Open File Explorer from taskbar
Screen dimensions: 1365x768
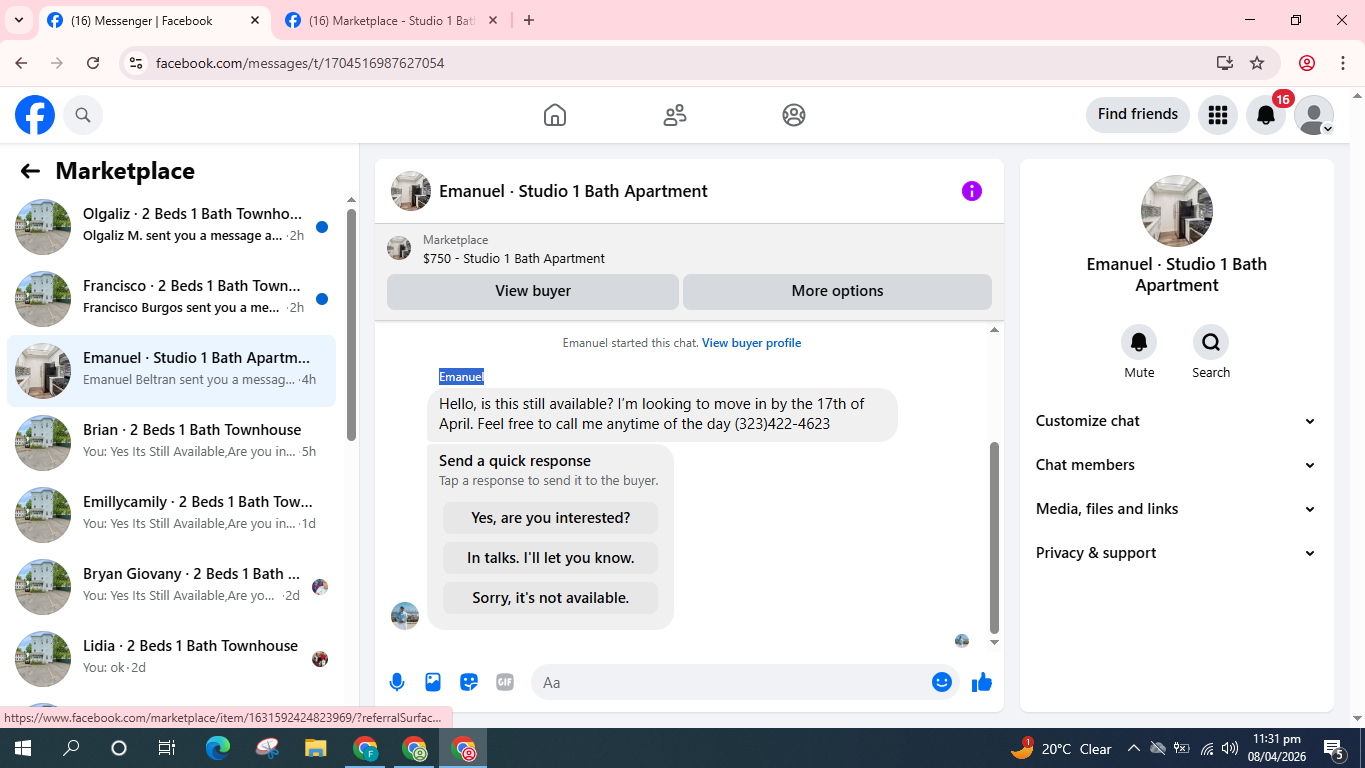pos(316,748)
